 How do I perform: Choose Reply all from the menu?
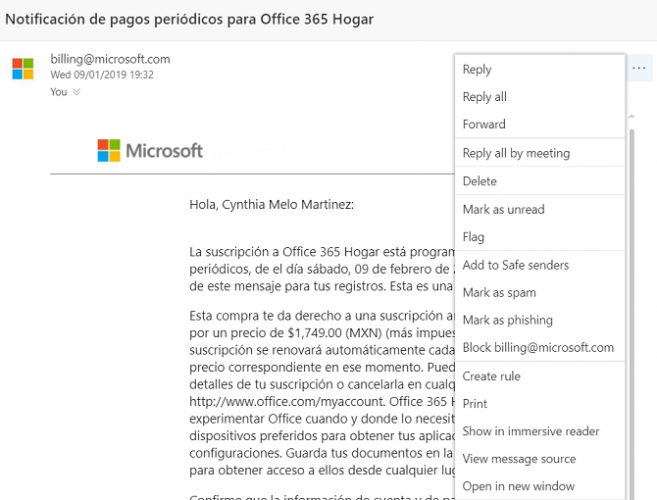click(x=540, y=97)
